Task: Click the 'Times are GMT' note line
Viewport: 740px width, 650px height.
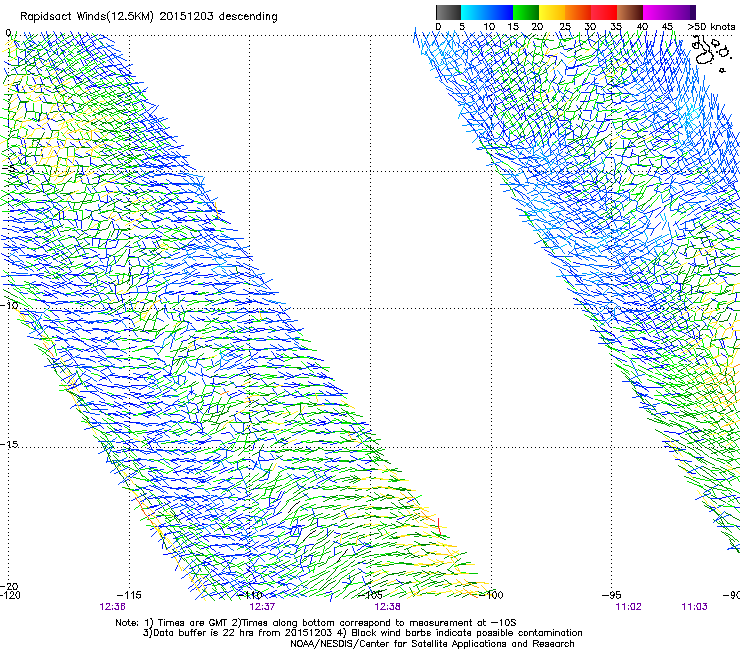Action: [316, 623]
